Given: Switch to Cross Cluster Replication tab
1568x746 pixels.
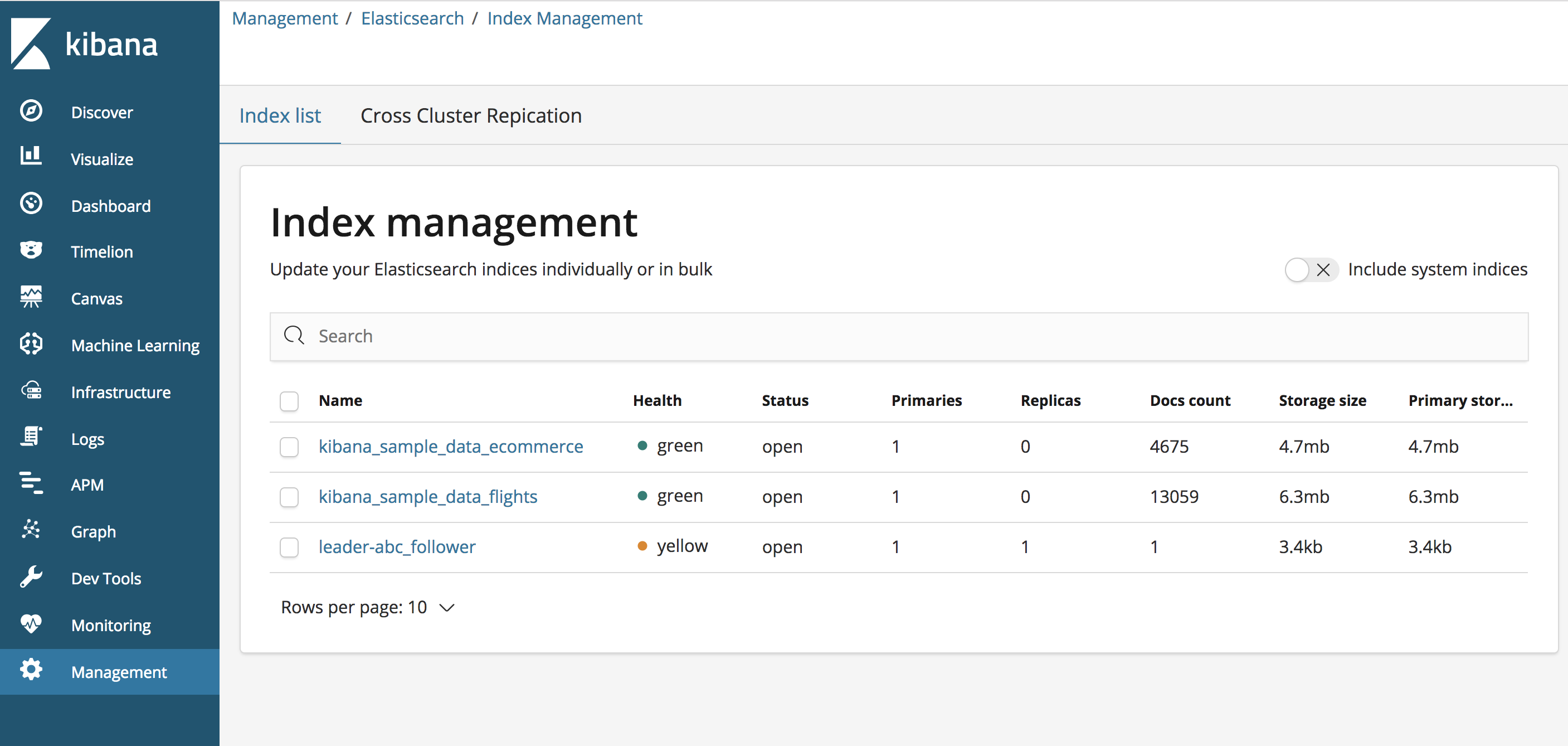Looking at the screenshot, I should [470, 116].
